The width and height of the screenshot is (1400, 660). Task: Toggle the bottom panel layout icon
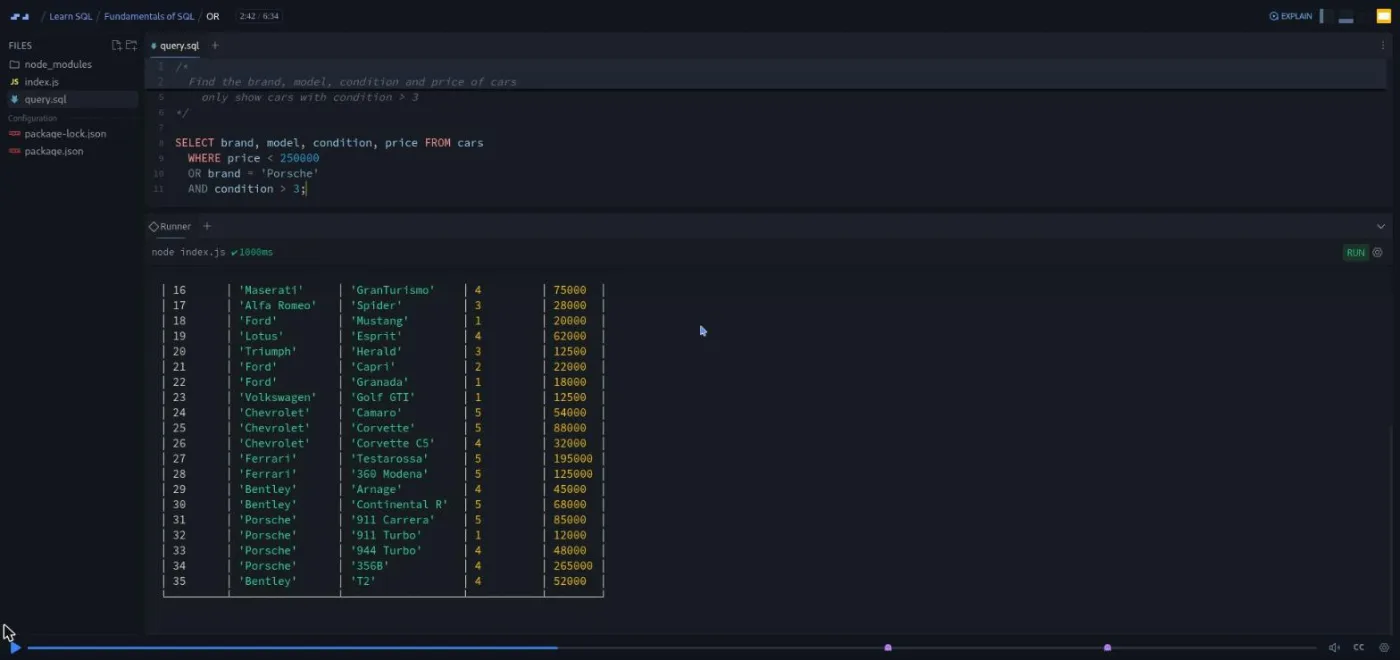[1346, 16]
